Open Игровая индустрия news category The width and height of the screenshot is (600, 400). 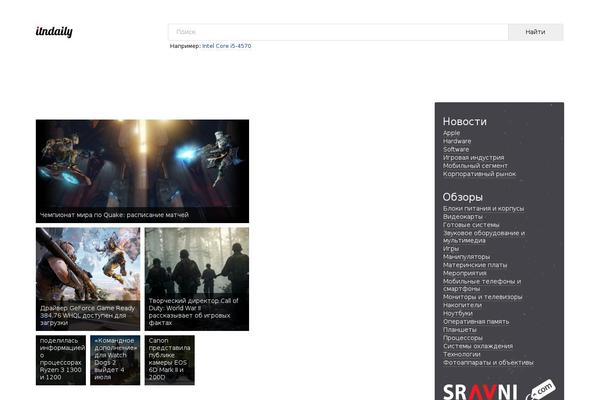[x=473, y=157]
